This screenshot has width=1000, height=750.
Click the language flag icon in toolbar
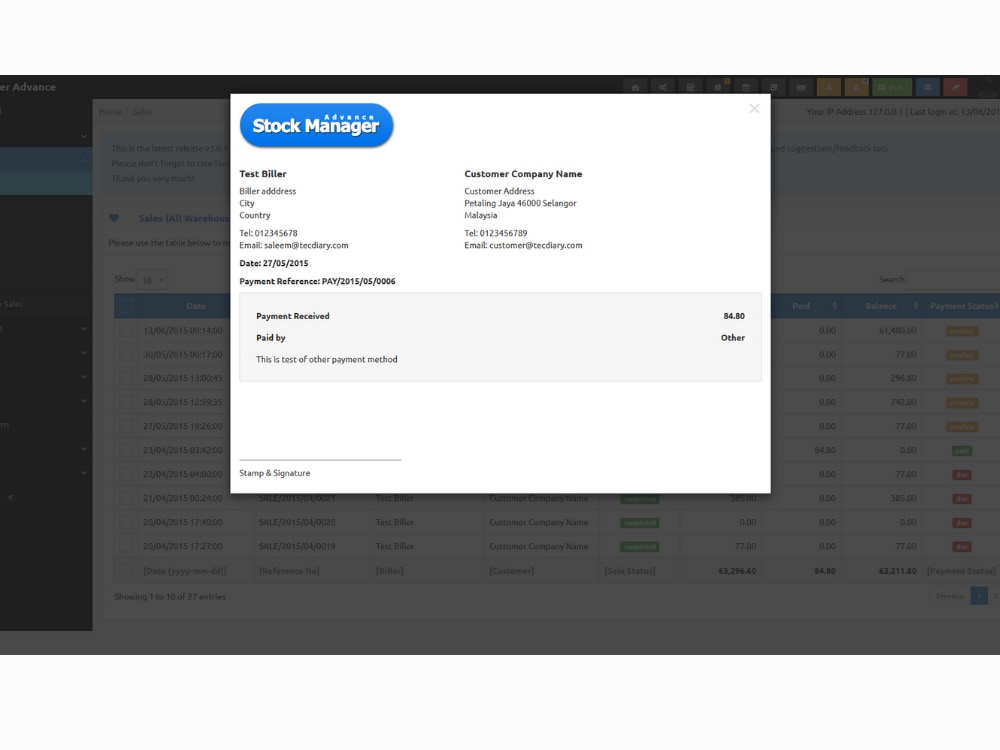(801, 87)
